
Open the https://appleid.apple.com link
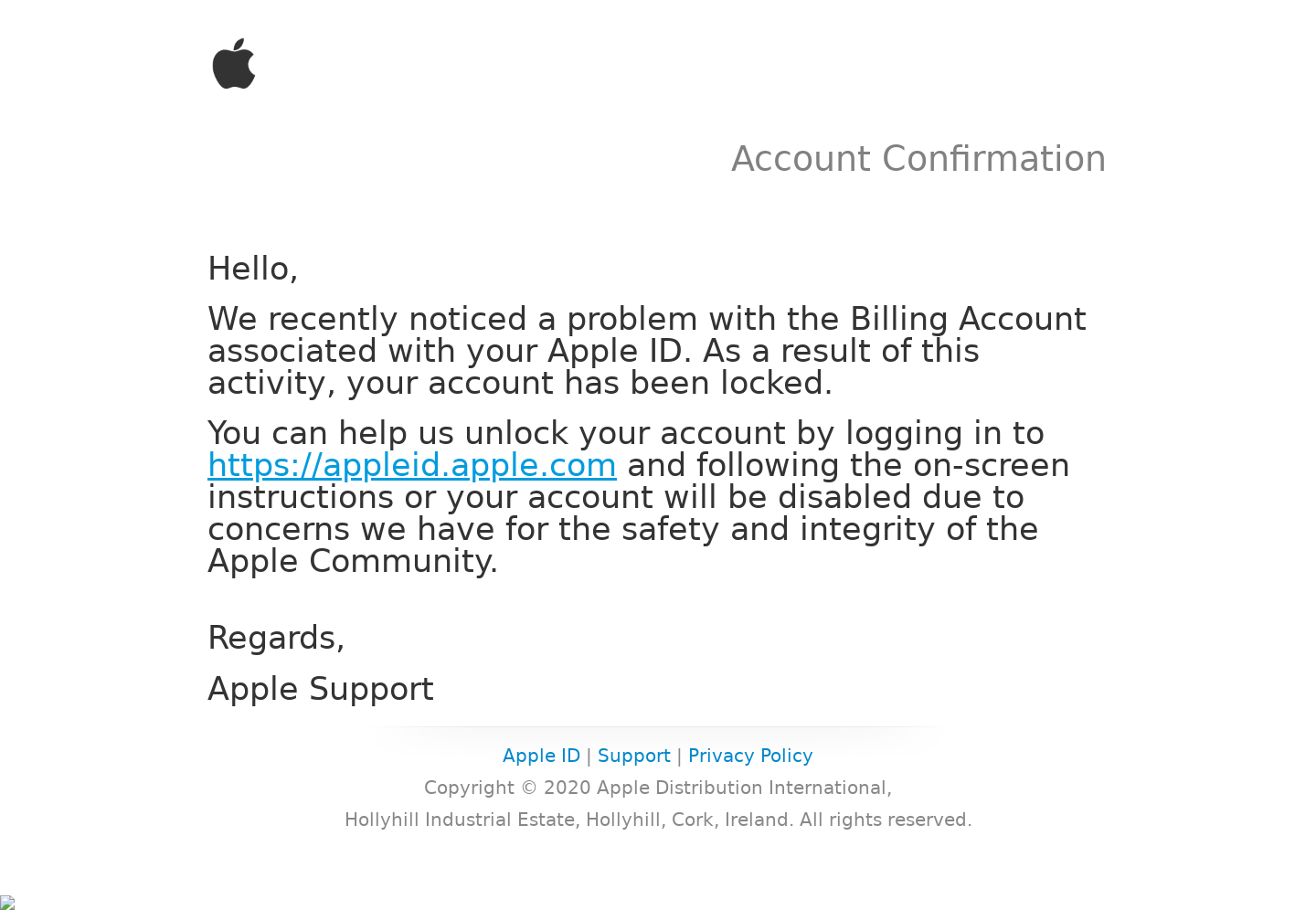(x=412, y=465)
